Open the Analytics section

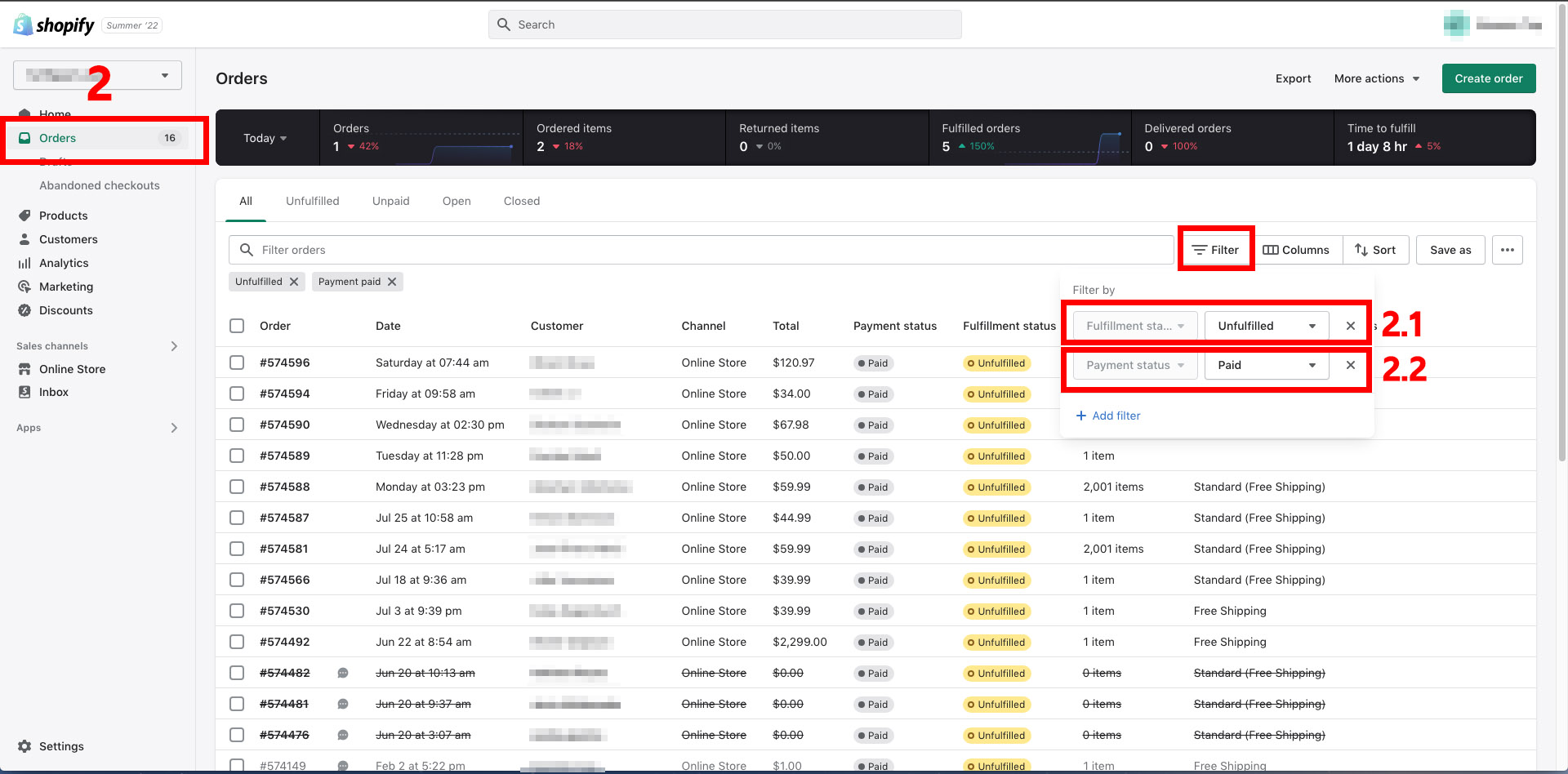click(x=64, y=263)
